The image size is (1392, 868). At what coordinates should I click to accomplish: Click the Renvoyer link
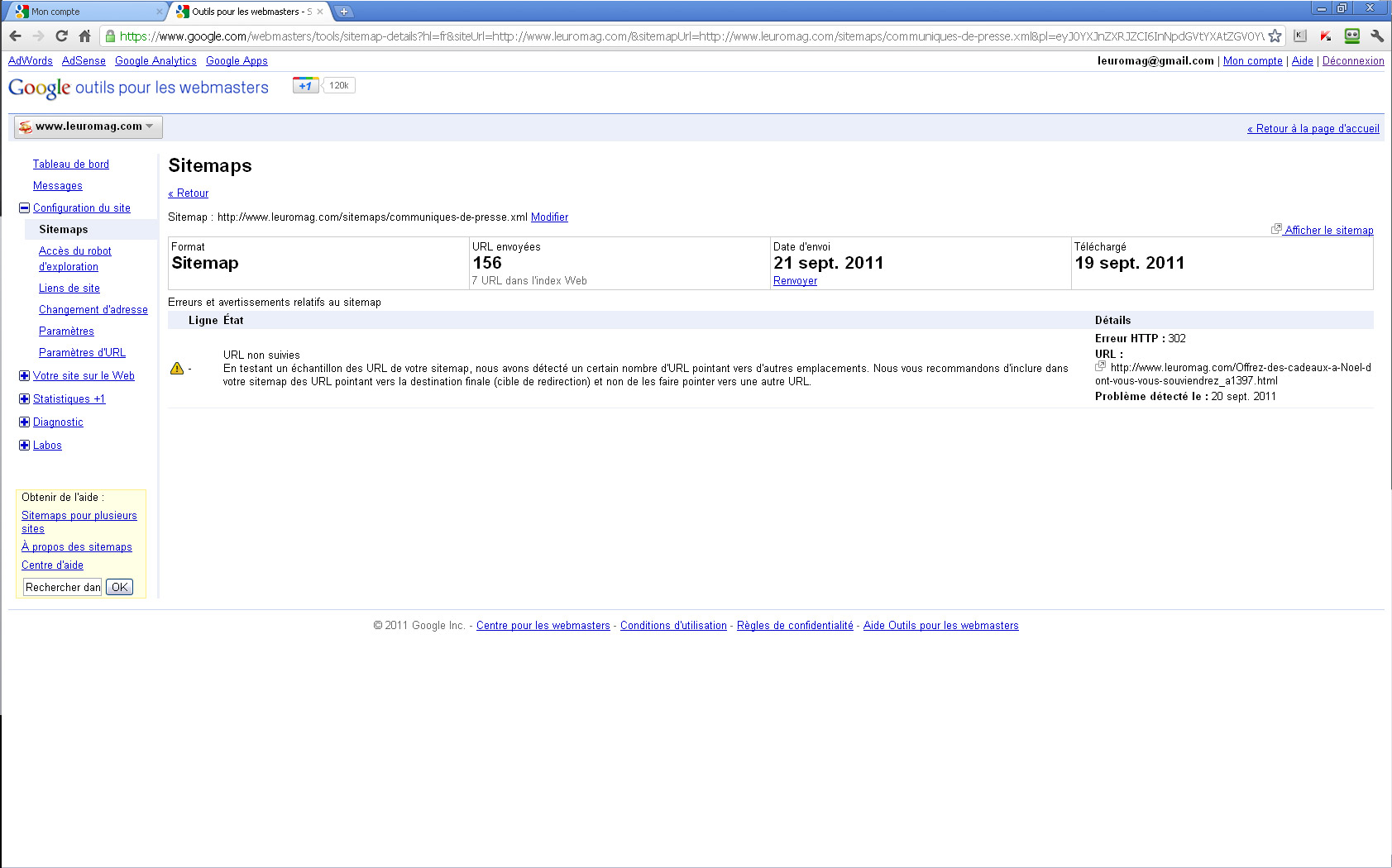(795, 281)
